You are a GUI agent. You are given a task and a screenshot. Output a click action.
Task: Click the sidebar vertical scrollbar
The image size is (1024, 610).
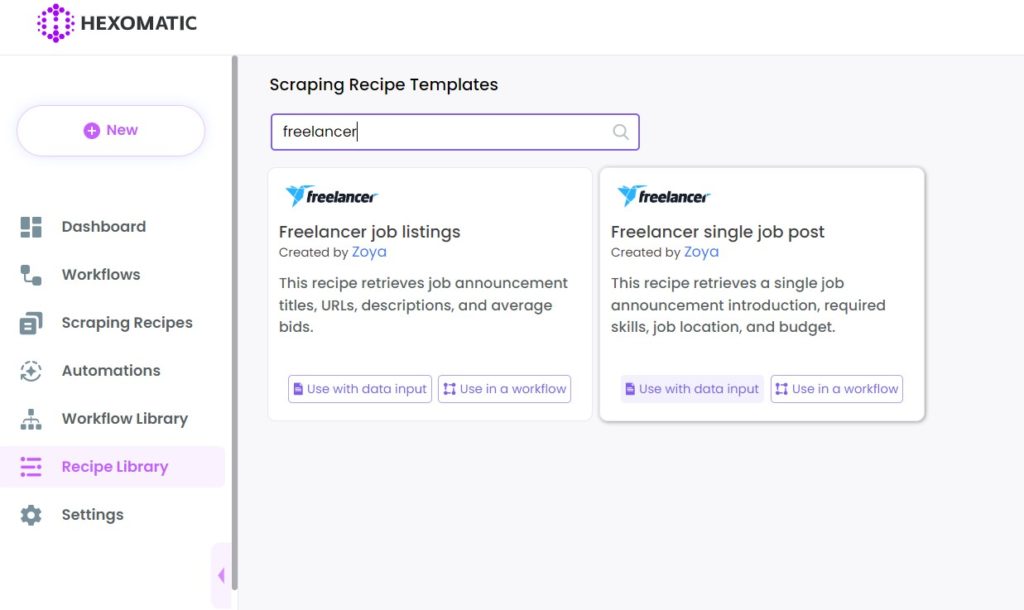click(x=234, y=323)
